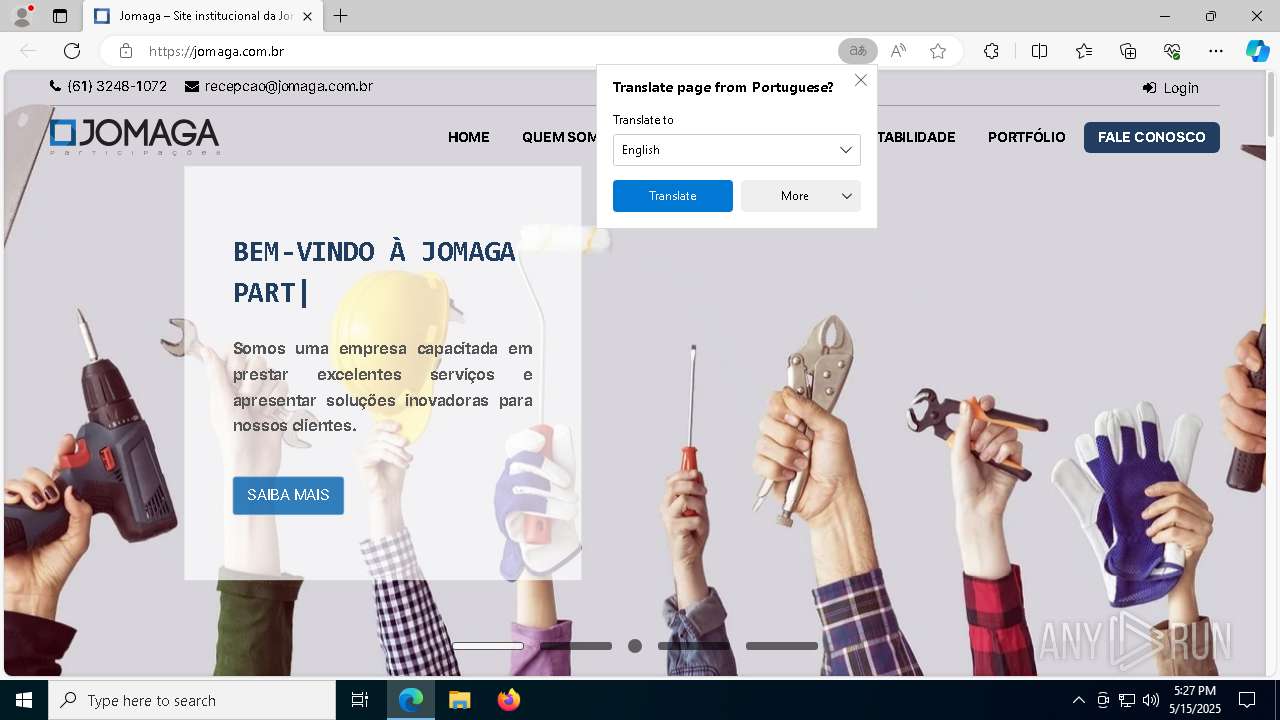1280x720 pixels.
Task: Open the PORTFÓLIO menu item
Action: [x=1026, y=137]
